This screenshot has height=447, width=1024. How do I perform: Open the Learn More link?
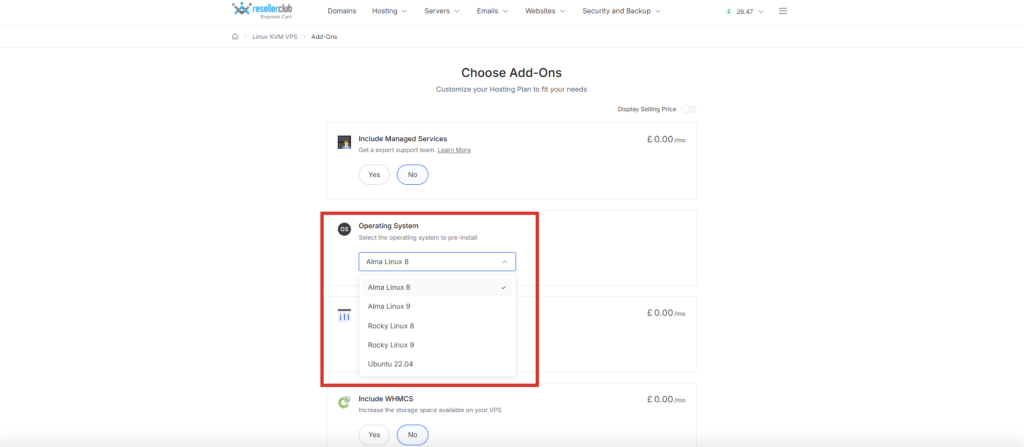point(454,150)
